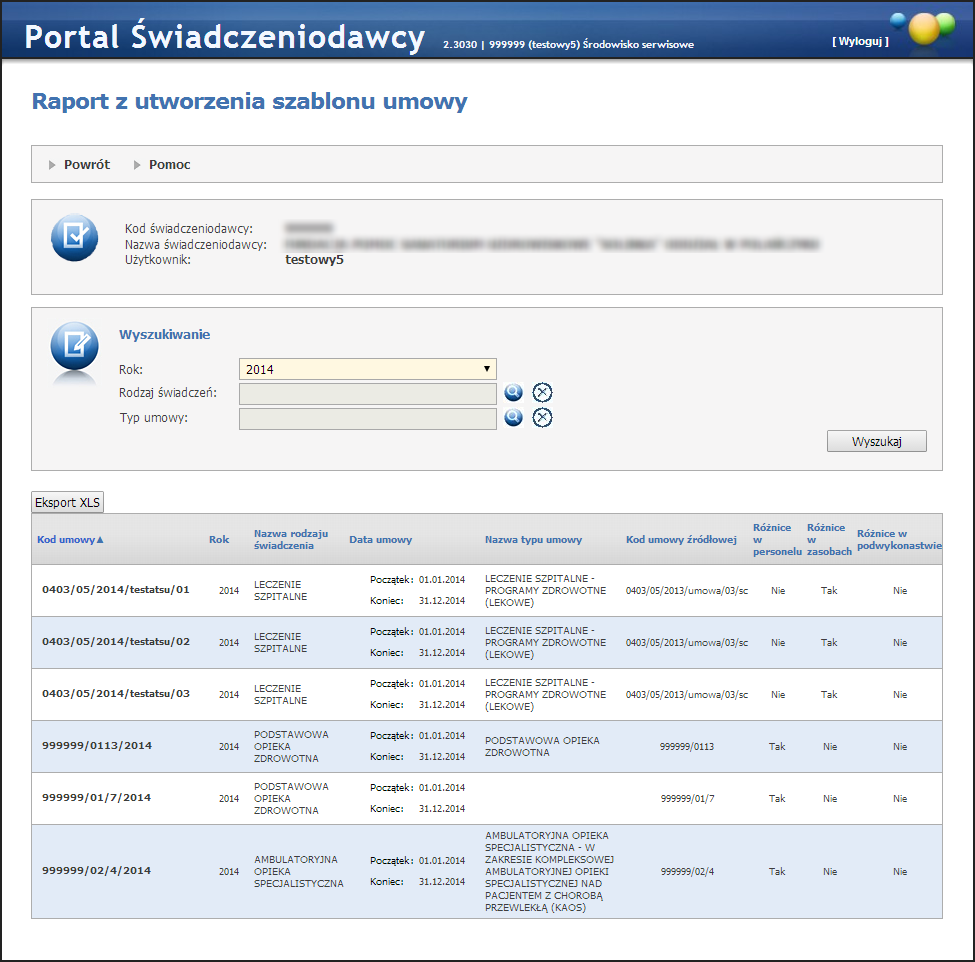Screen dimensions: 975x962
Task: Sort by Data umowy column header
Action: [x=380, y=540]
